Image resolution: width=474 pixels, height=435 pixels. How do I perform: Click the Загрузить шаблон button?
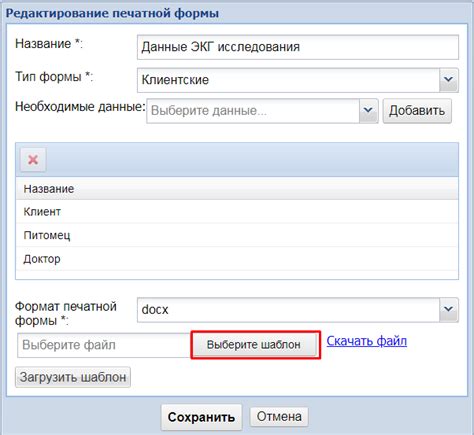[73, 377]
